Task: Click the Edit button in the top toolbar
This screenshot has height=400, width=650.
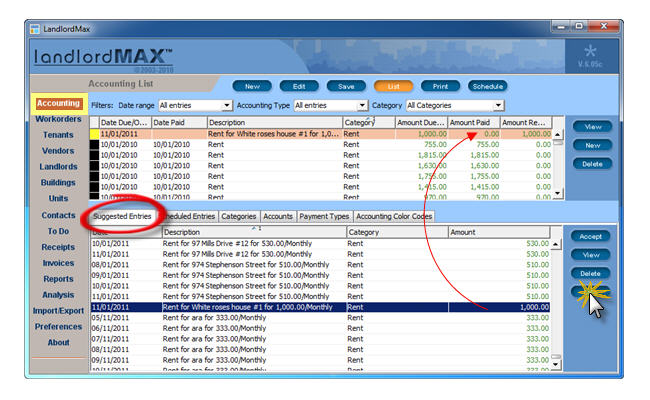Action: (299, 86)
